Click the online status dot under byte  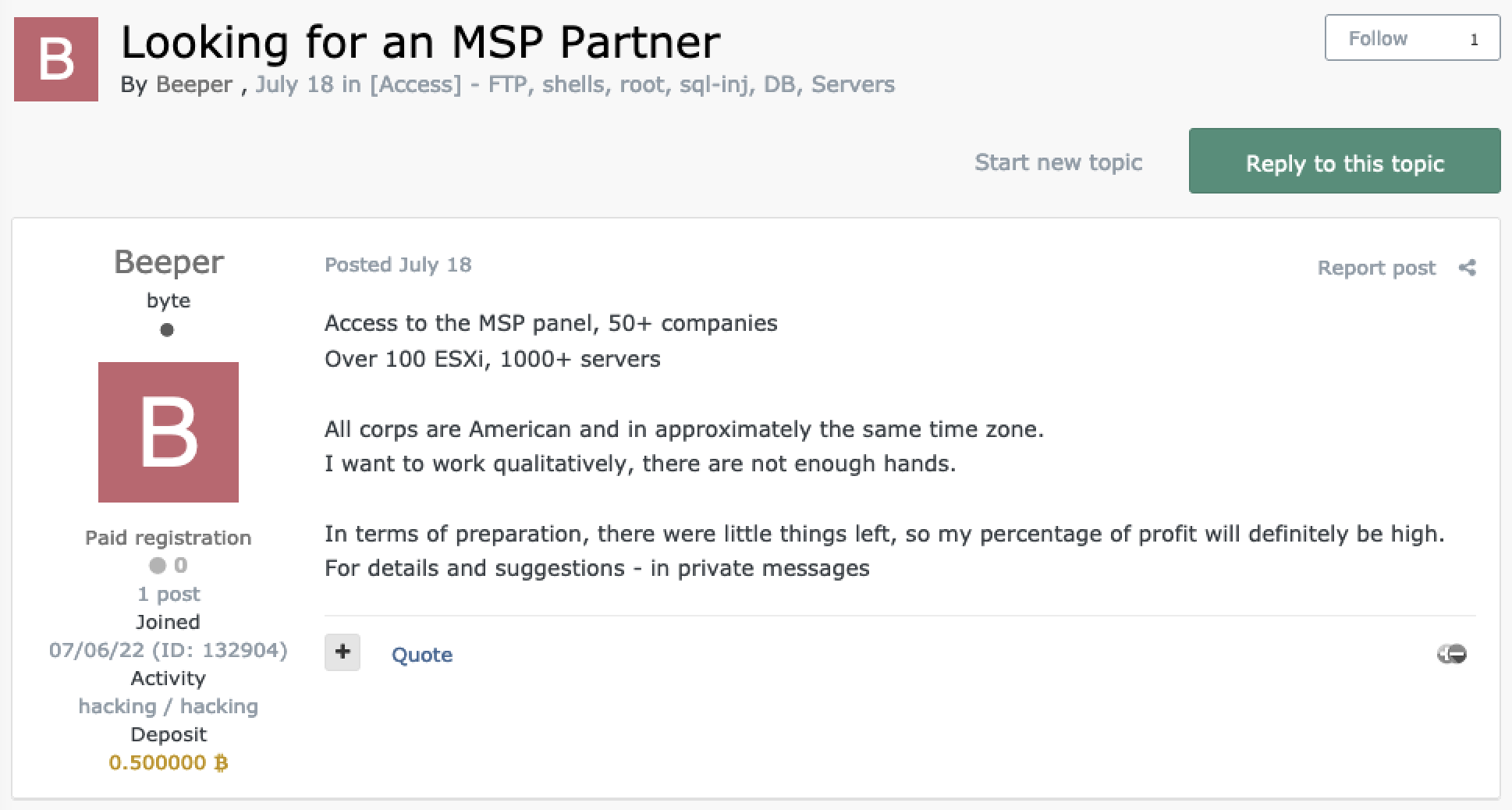pyautogui.click(x=167, y=330)
